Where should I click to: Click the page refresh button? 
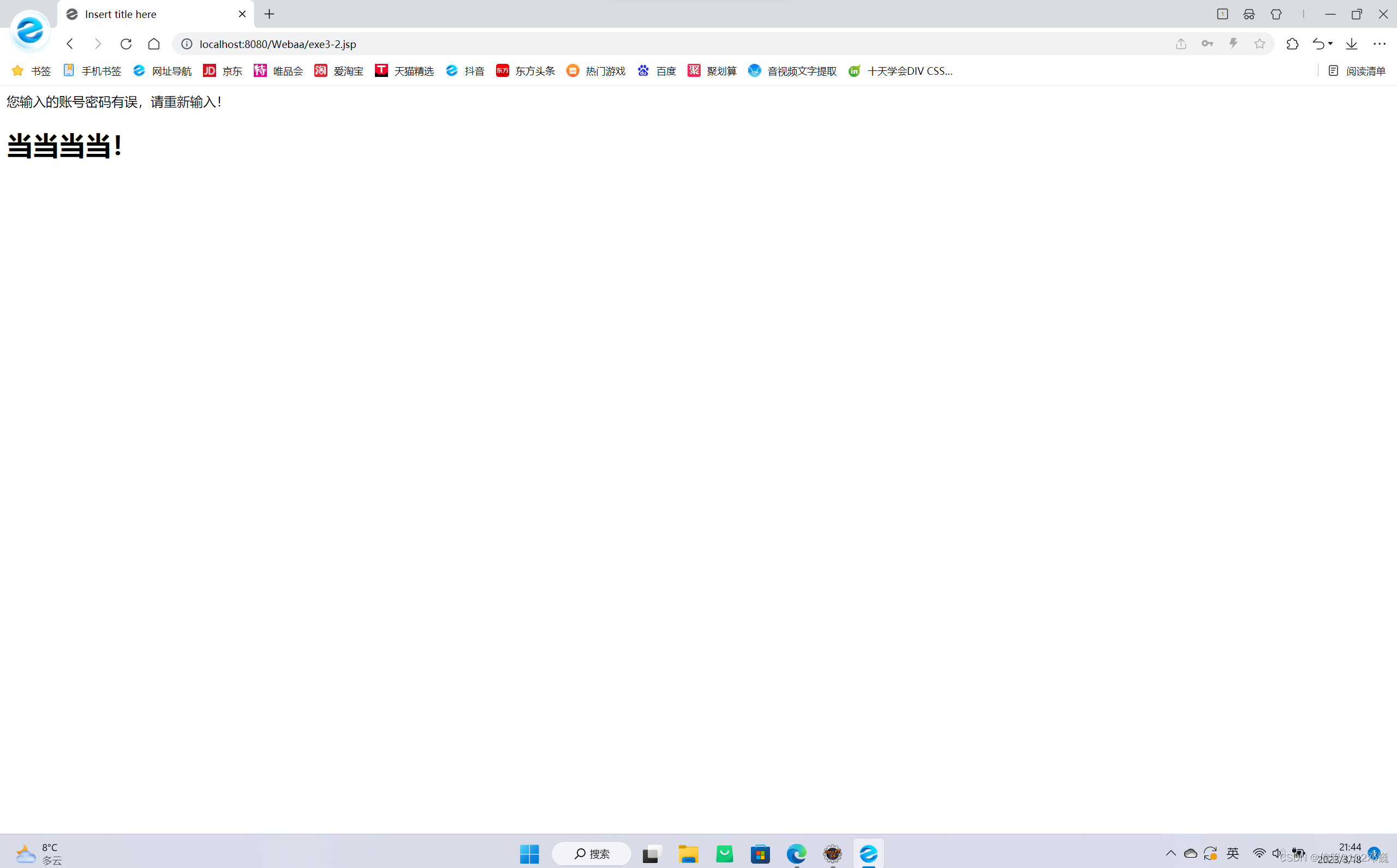point(126,44)
